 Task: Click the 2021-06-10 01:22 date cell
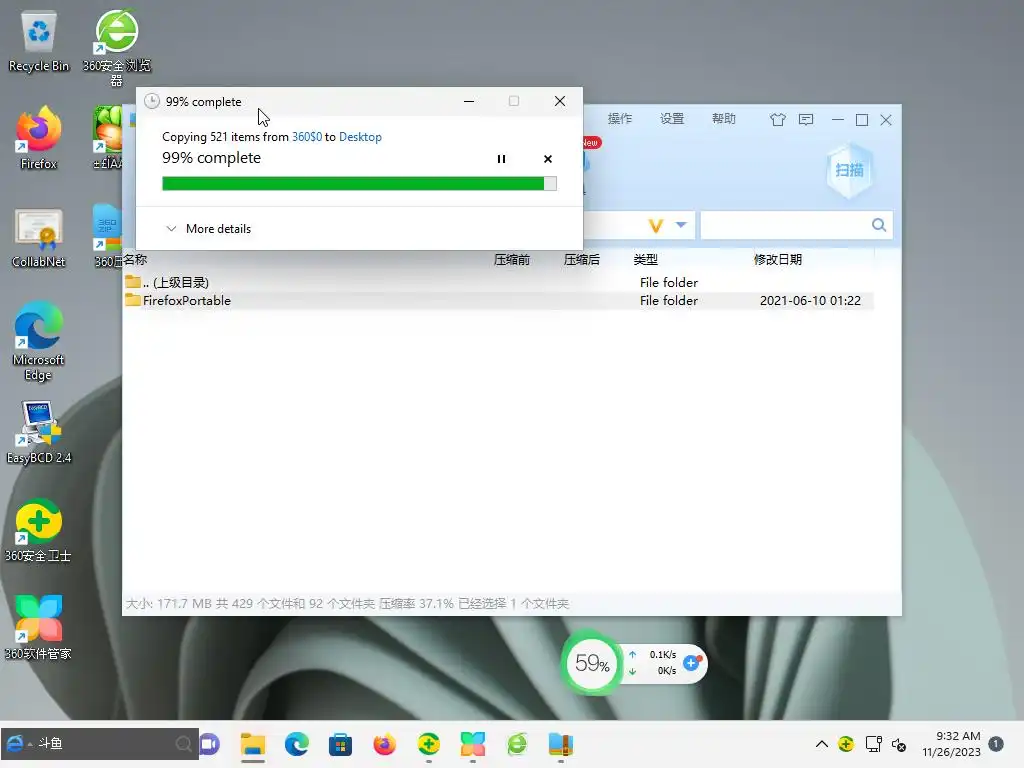coord(810,300)
